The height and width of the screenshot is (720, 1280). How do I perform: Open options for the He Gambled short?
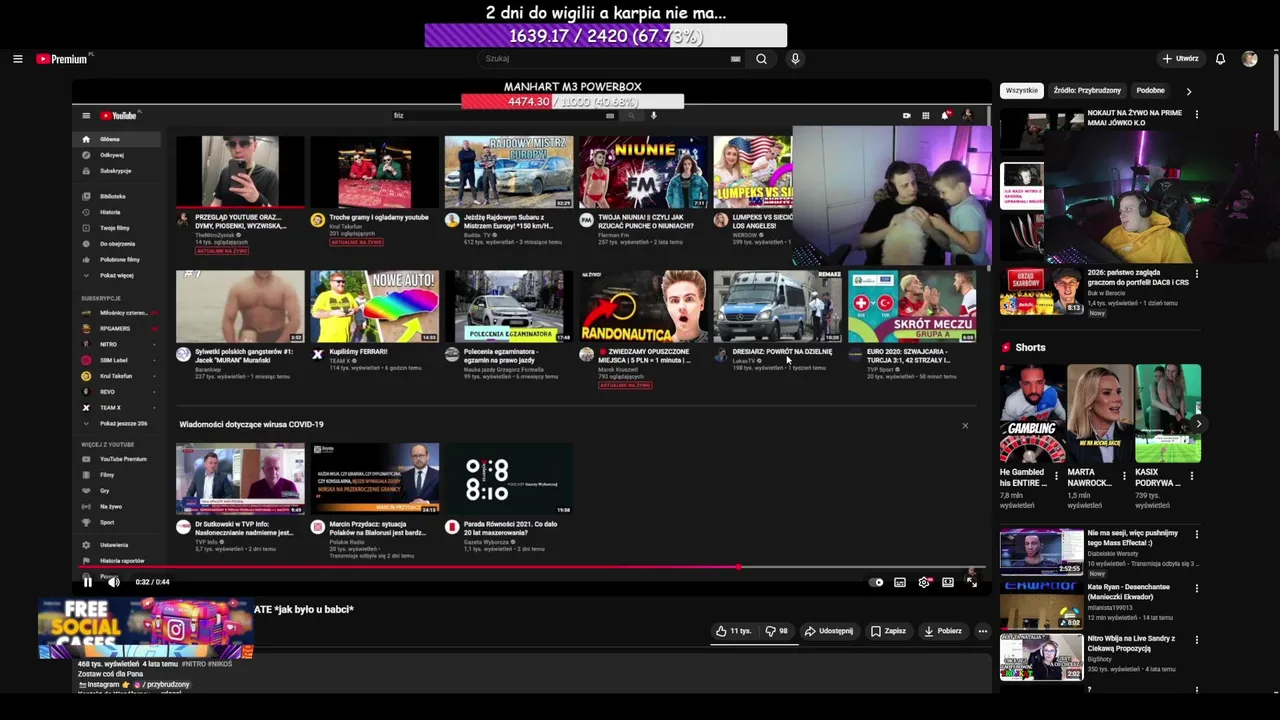tap(1056, 476)
